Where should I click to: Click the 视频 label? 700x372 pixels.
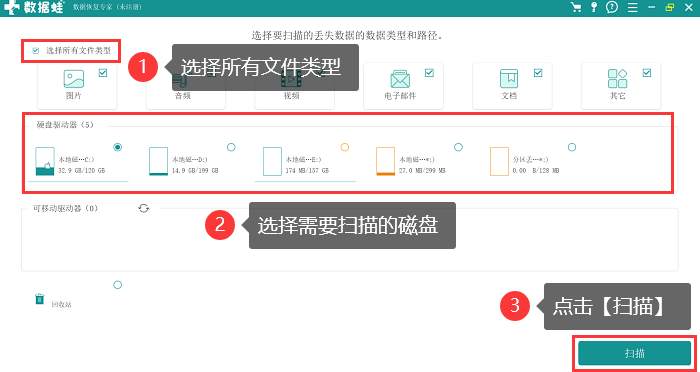point(291,96)
